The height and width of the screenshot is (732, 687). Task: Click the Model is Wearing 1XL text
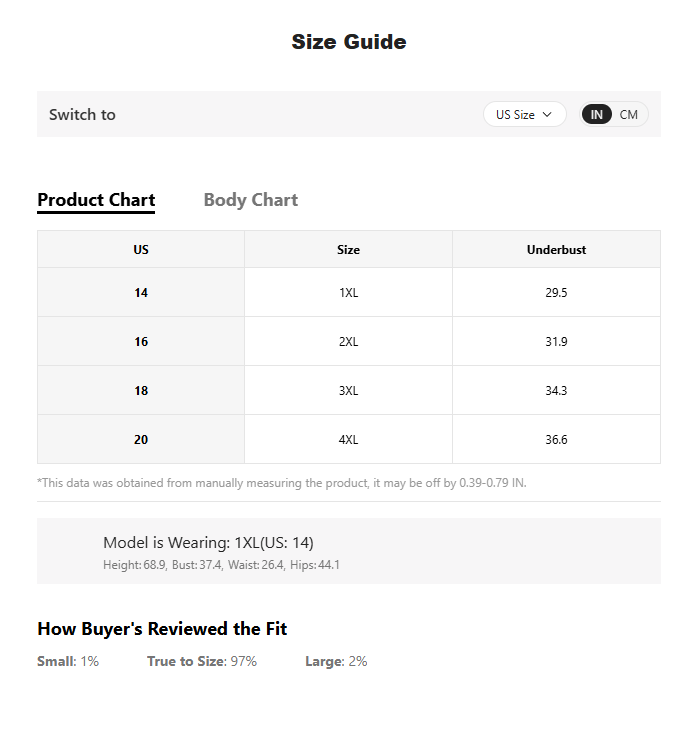pyautogui.click(x=208, y=542)
